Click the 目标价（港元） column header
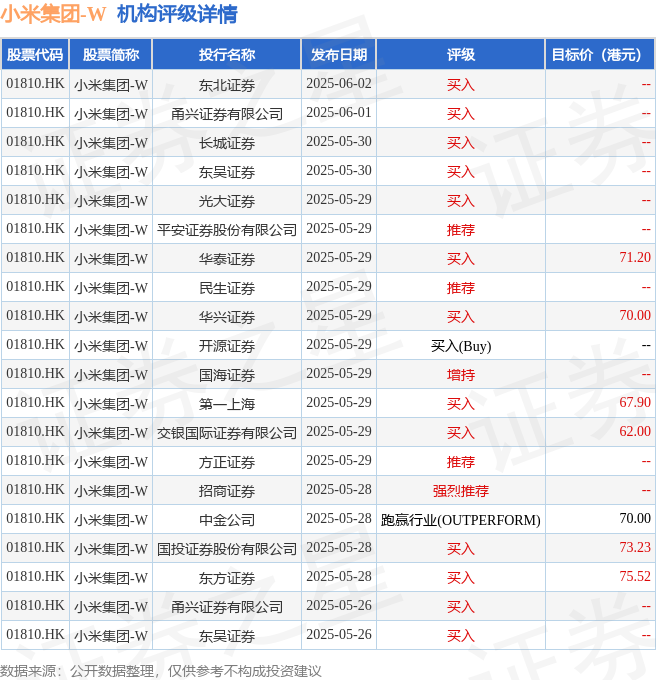The height and width of the screenshot is (680, 656). click(600, 55)
